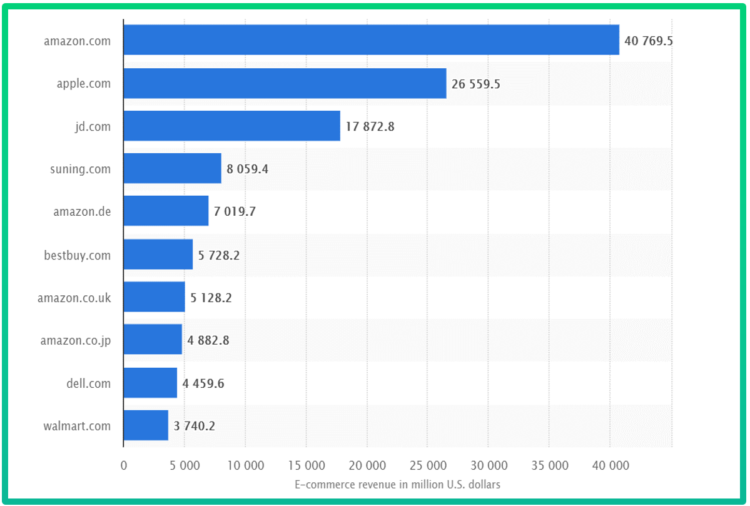Viewport: 750px width, 506px height.
Task: Click the E-commerce revenue axis title
Action: 397,484
